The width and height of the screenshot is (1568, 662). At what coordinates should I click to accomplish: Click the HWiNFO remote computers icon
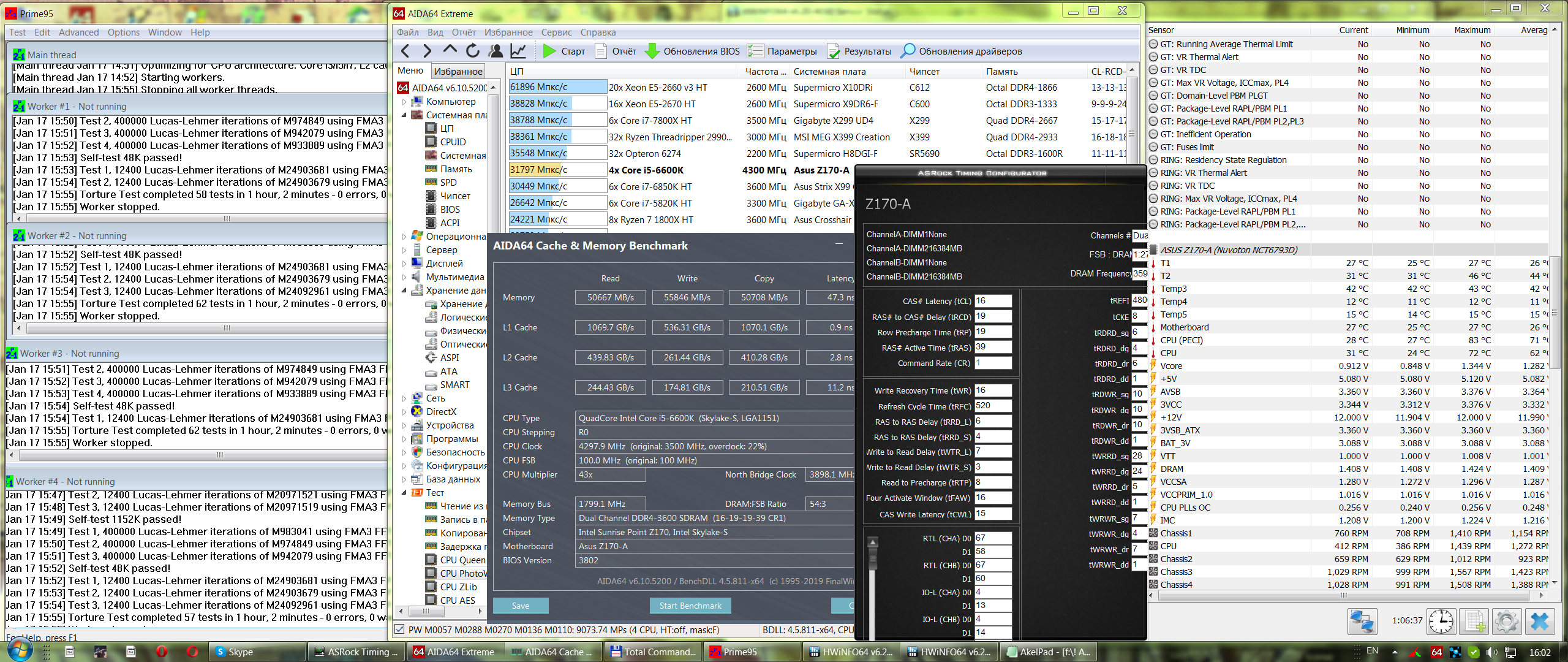tap(1362, 622)
